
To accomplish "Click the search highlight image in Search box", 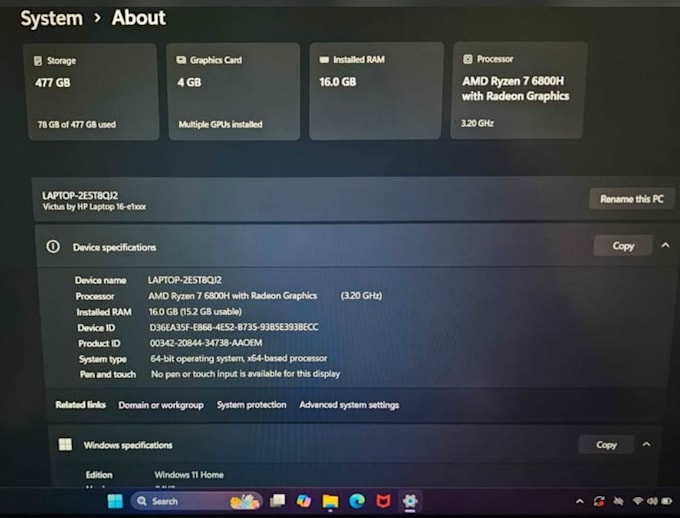I will pyautogui.click(x=245, y=502).
